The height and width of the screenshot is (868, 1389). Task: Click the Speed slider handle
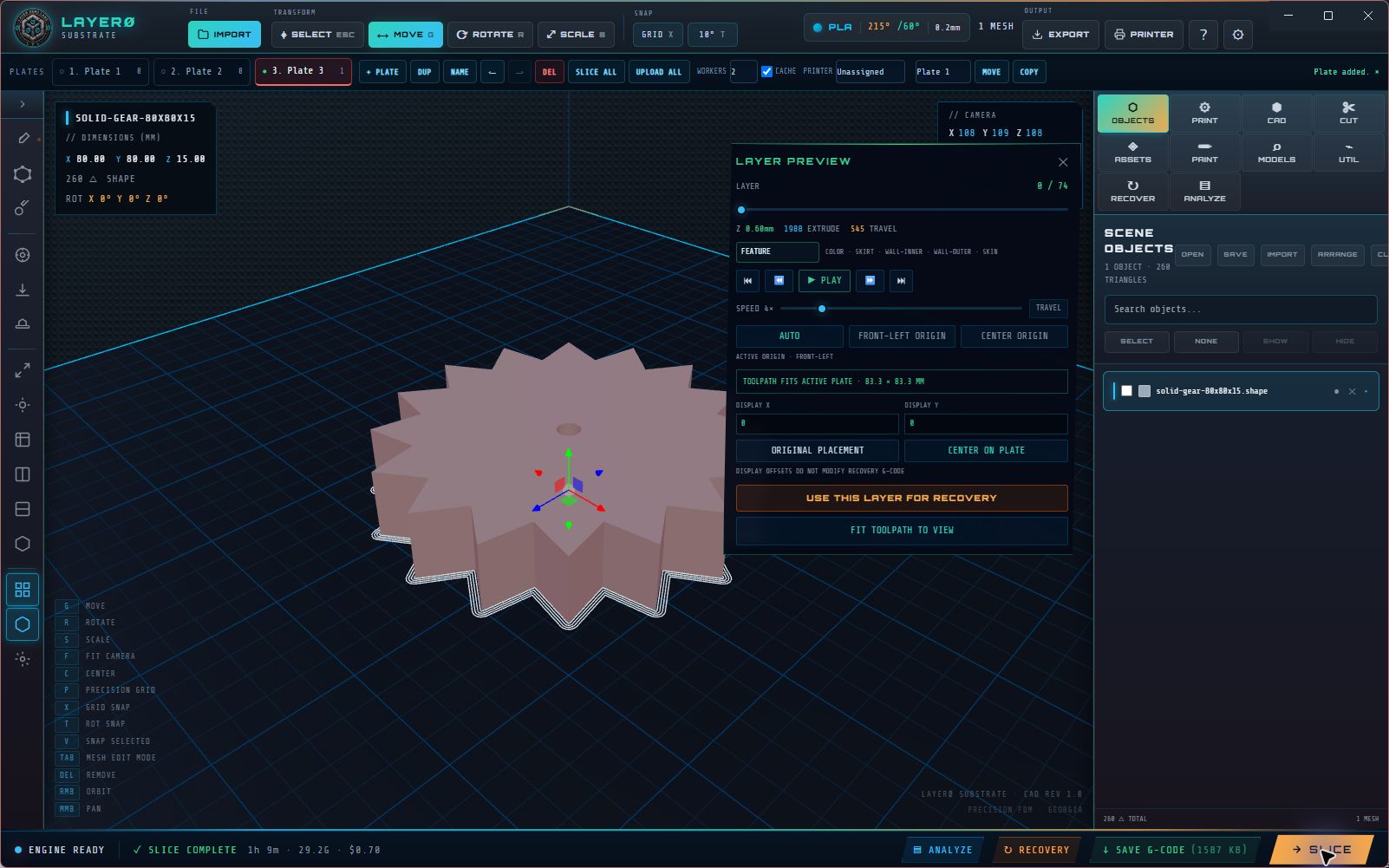click(x=822, y=309)
